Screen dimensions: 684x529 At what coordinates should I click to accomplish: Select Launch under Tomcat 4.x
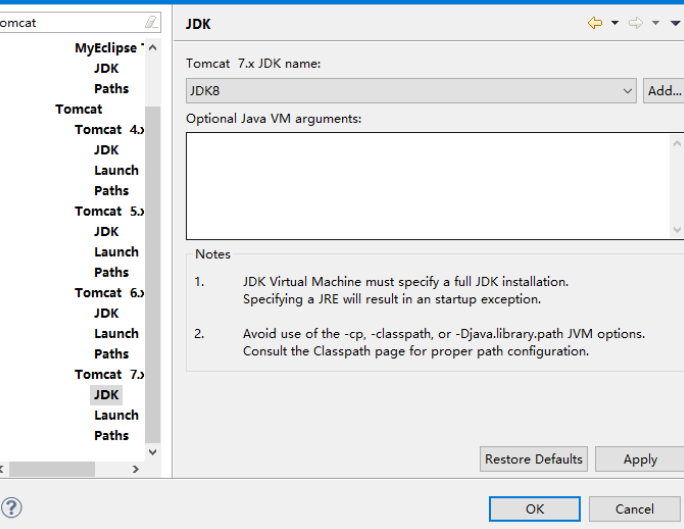click(116, 170)
